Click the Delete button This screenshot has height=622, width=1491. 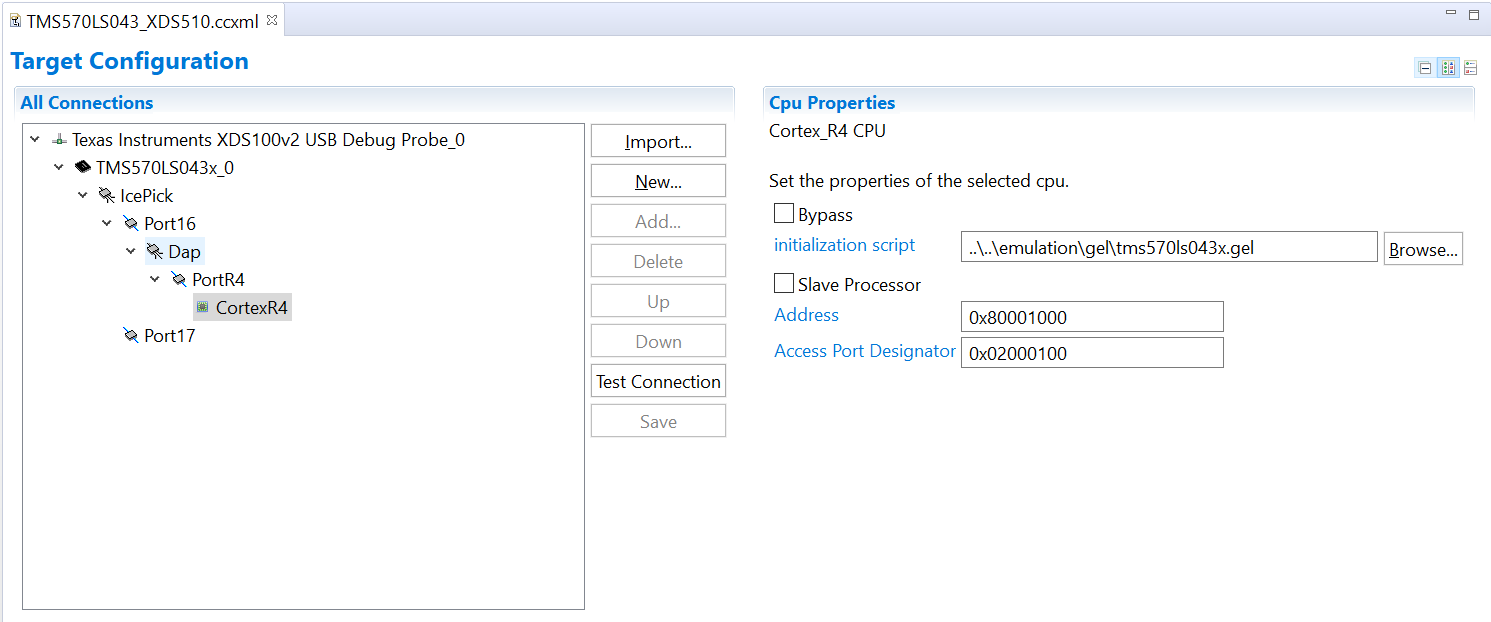pyautogui.click(x=658, y=261)
